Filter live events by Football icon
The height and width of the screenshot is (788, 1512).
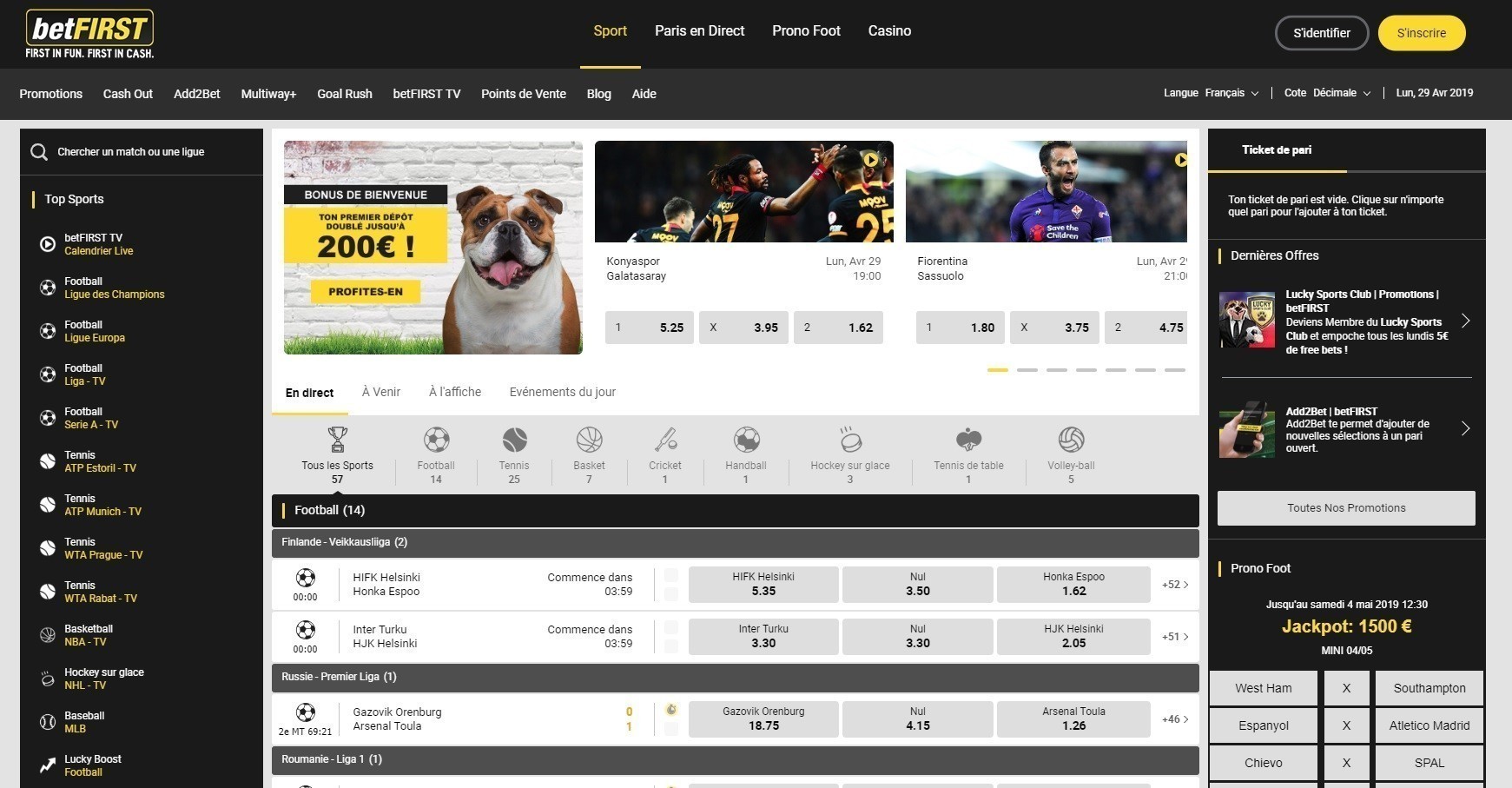click(436, 440)
